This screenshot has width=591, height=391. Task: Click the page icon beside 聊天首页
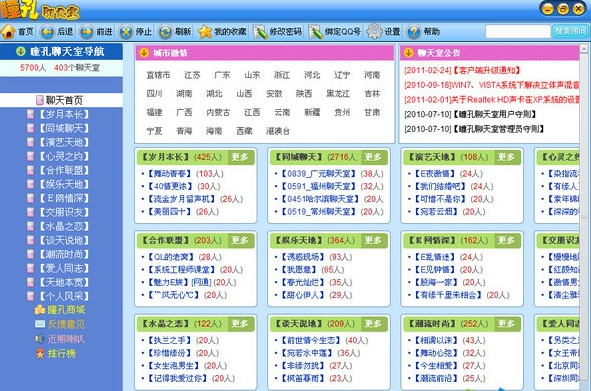coord(40,100)
